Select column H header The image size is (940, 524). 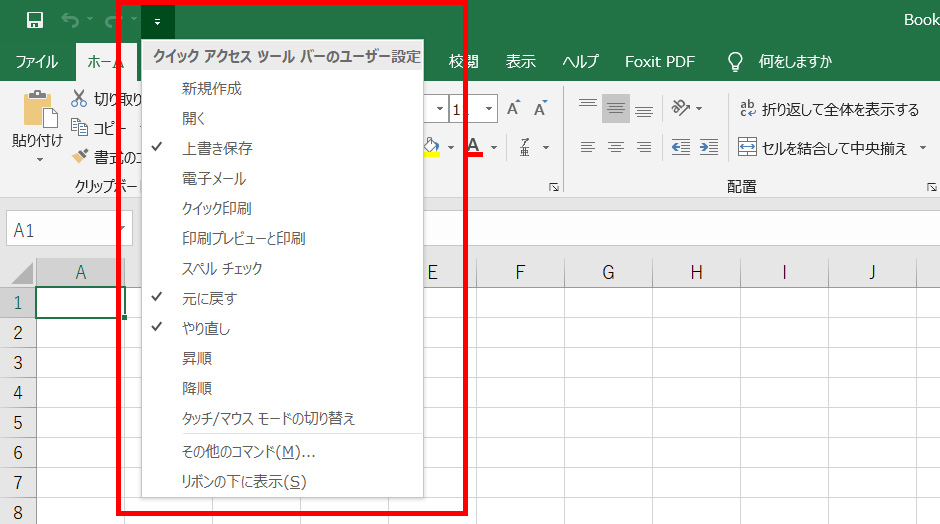point(697,273)
